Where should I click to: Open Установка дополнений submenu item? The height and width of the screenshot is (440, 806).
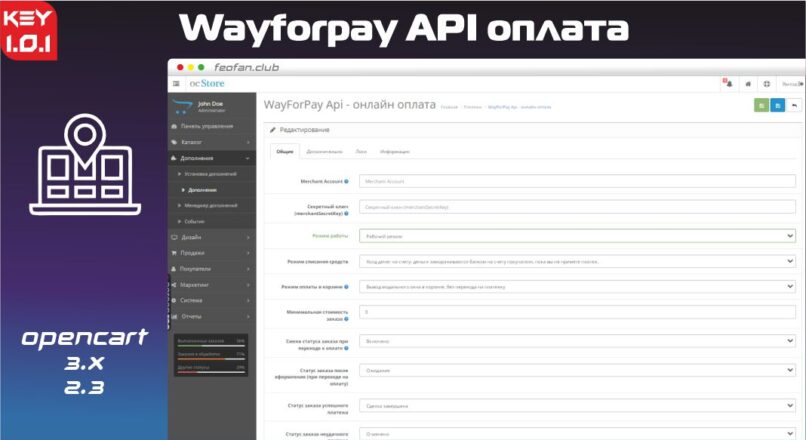click(x=212, y=174)
